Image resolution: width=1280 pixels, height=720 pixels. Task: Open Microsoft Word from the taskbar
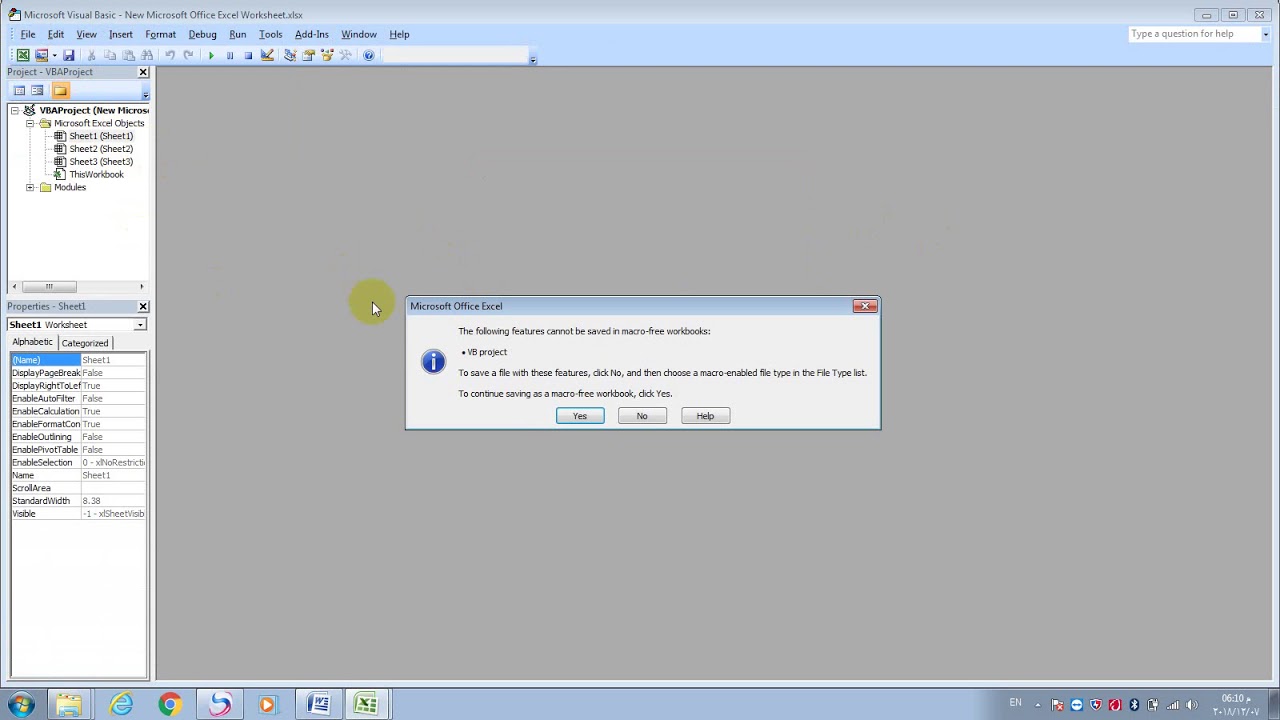point(318,705)
